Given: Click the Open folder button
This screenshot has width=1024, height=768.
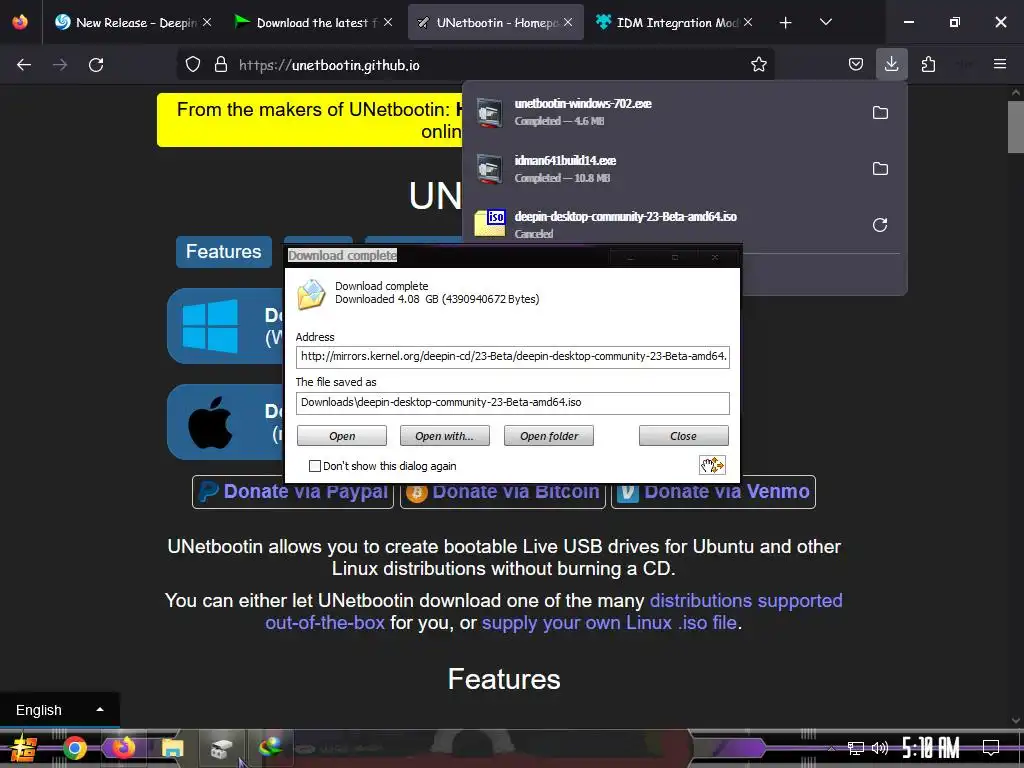Looking at the screenshot, I should [549, 436].
